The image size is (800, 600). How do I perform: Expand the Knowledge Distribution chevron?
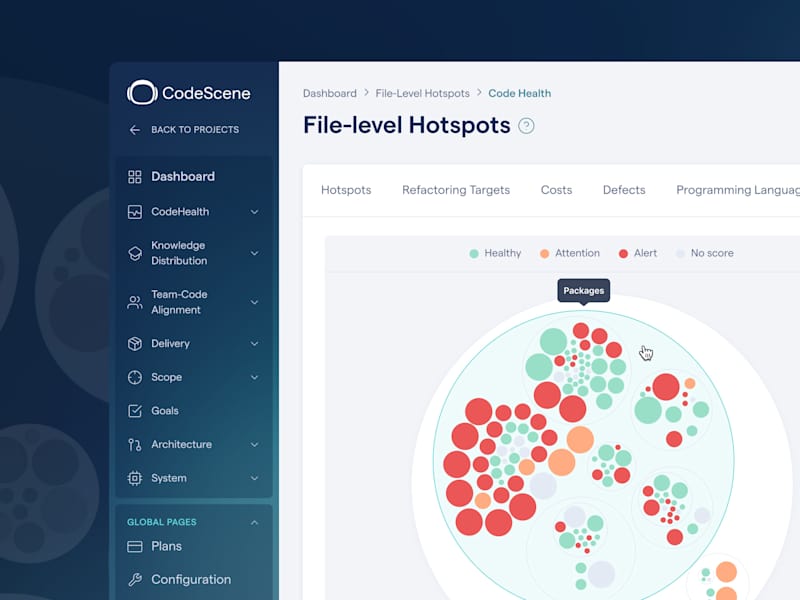(x=254, y=253)
